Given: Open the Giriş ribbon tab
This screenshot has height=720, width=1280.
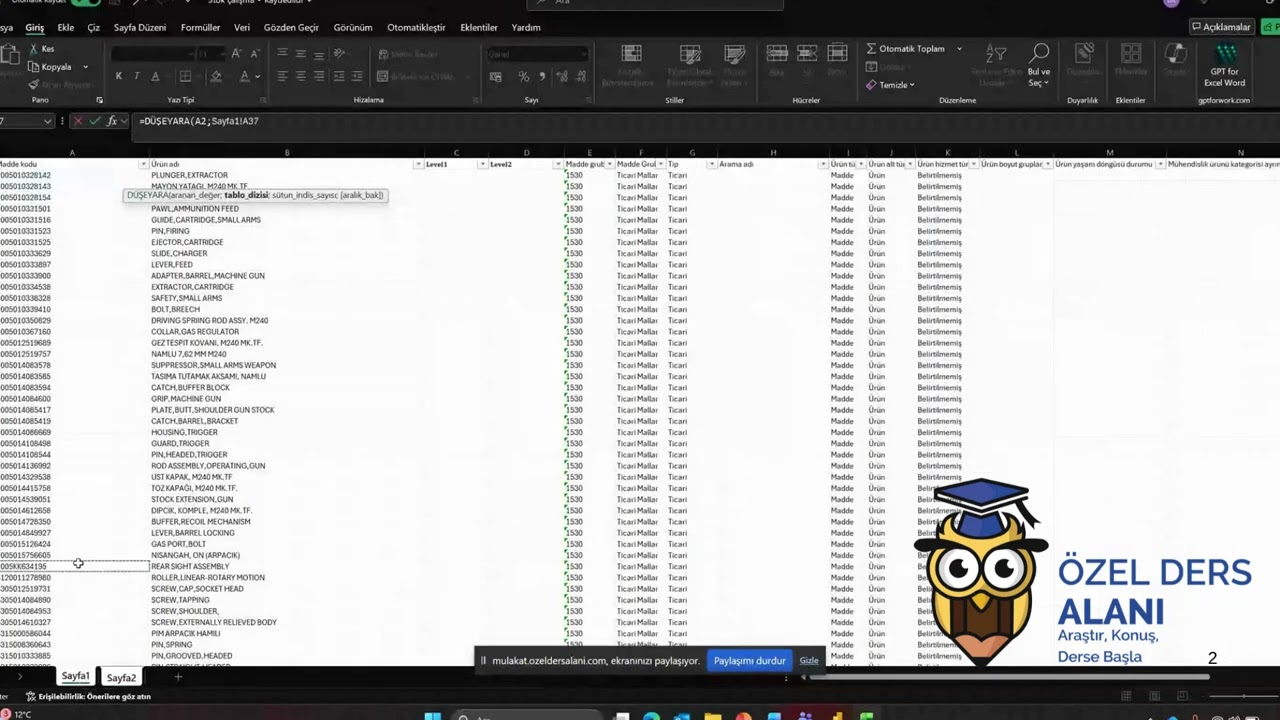Looking at the screenshot, I should coord(34,27).
